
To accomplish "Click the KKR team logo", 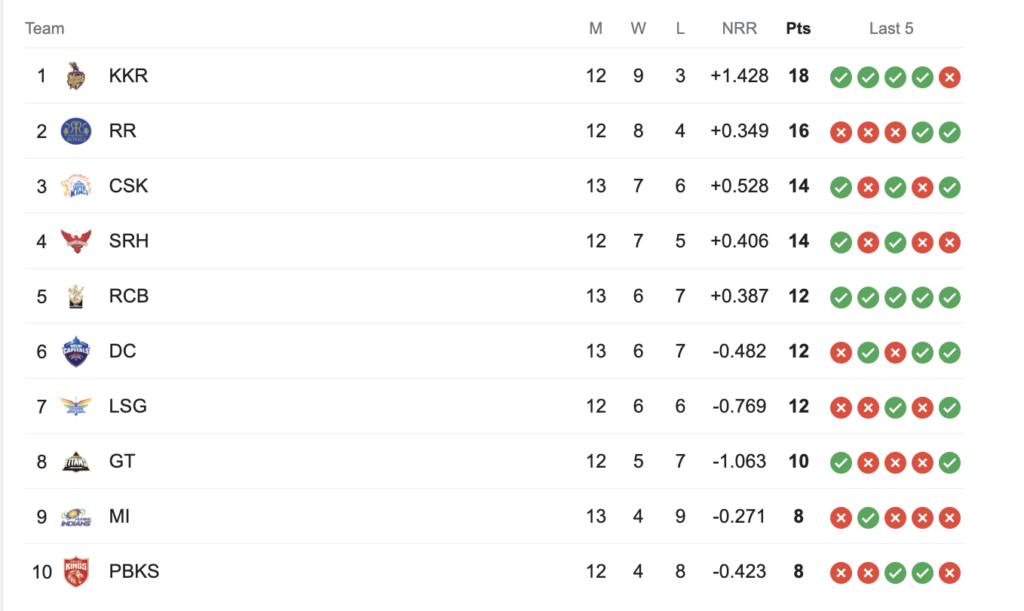I will (76, 76).
